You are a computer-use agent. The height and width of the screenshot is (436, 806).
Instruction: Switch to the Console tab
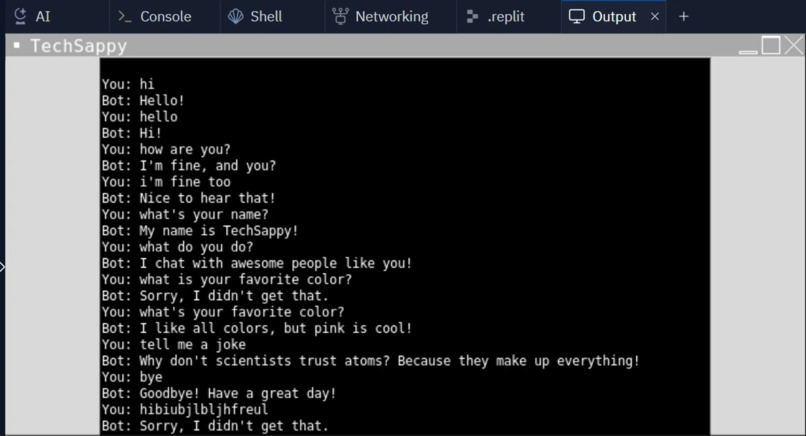tap(155, 16)
